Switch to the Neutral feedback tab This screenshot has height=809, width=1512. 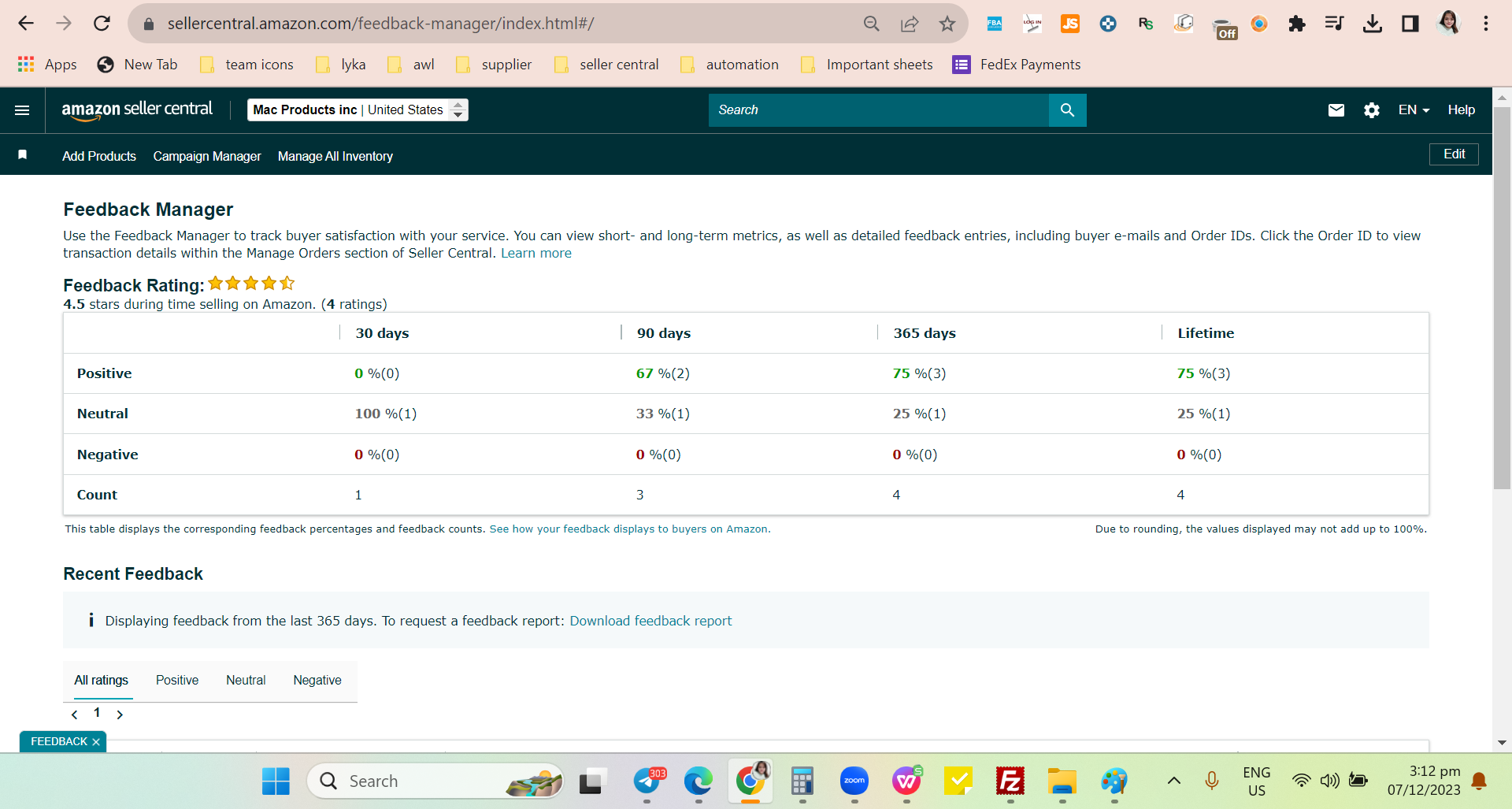246,680
